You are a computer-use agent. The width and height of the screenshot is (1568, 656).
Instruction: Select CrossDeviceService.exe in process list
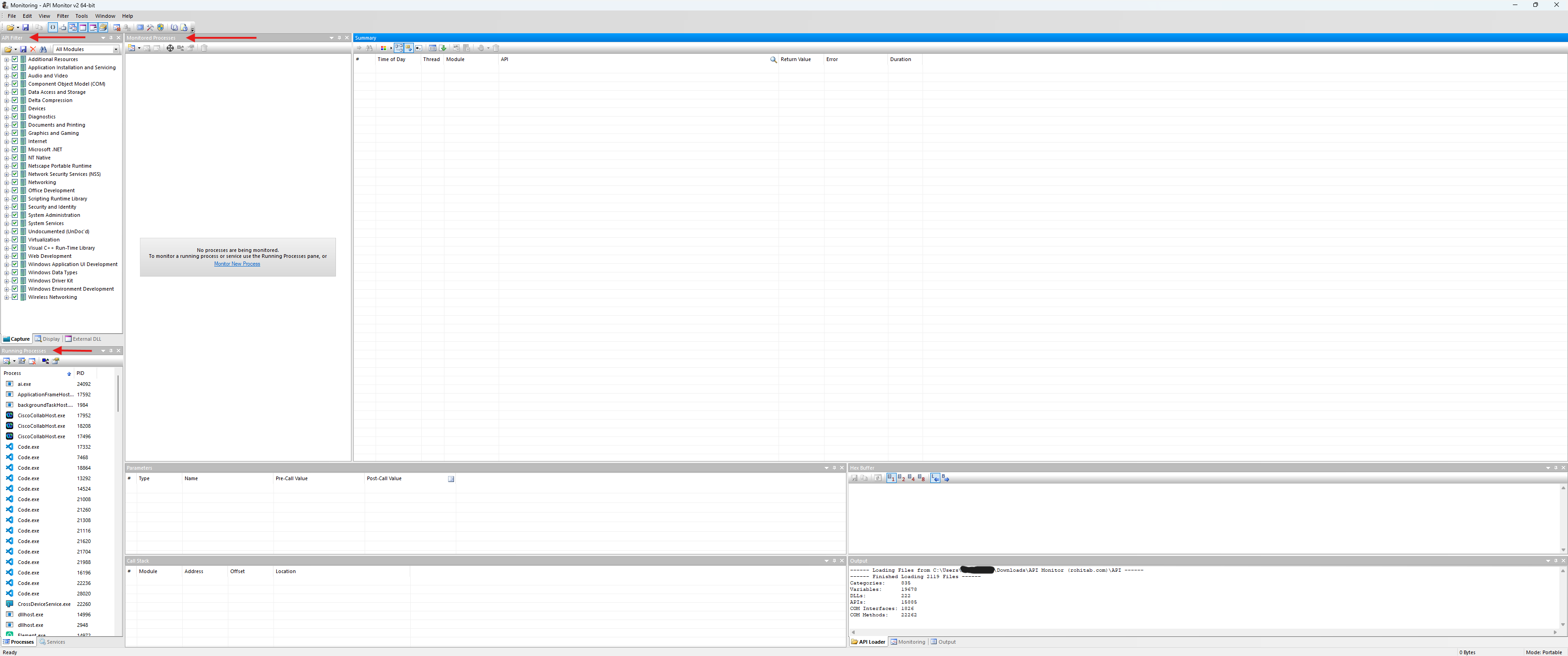pyautogui.click(x=44, y=604)
